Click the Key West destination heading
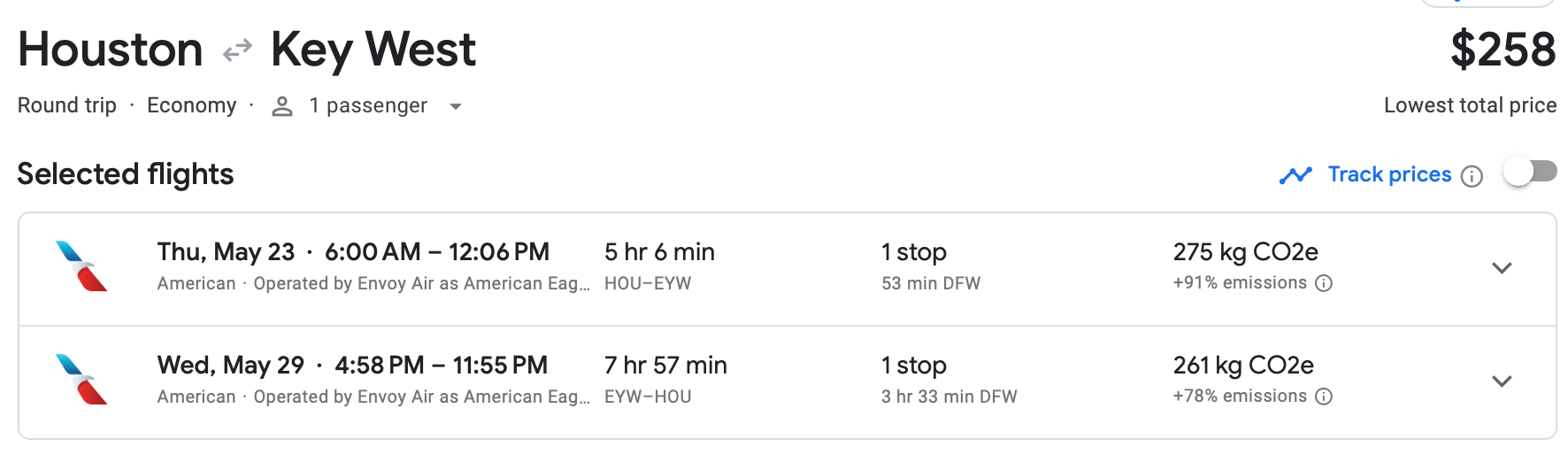The image size is (1568, 462). [x=373, y=50]
